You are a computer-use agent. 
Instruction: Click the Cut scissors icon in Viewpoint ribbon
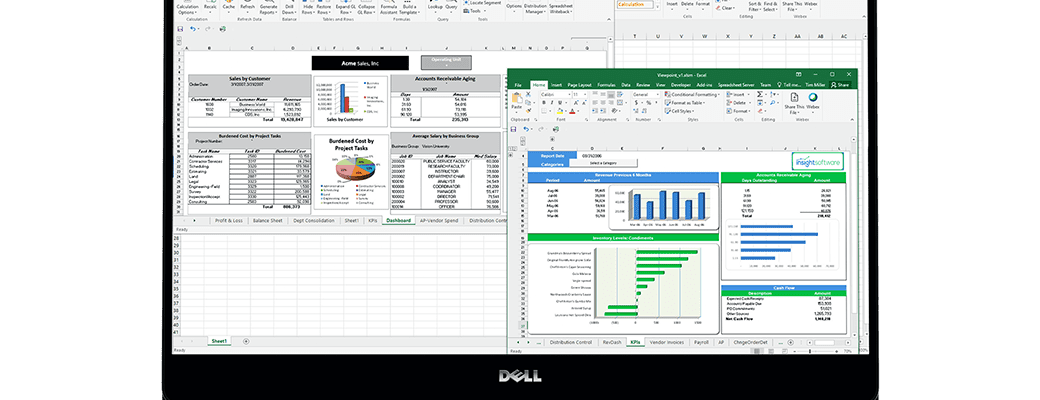point(528,94)
